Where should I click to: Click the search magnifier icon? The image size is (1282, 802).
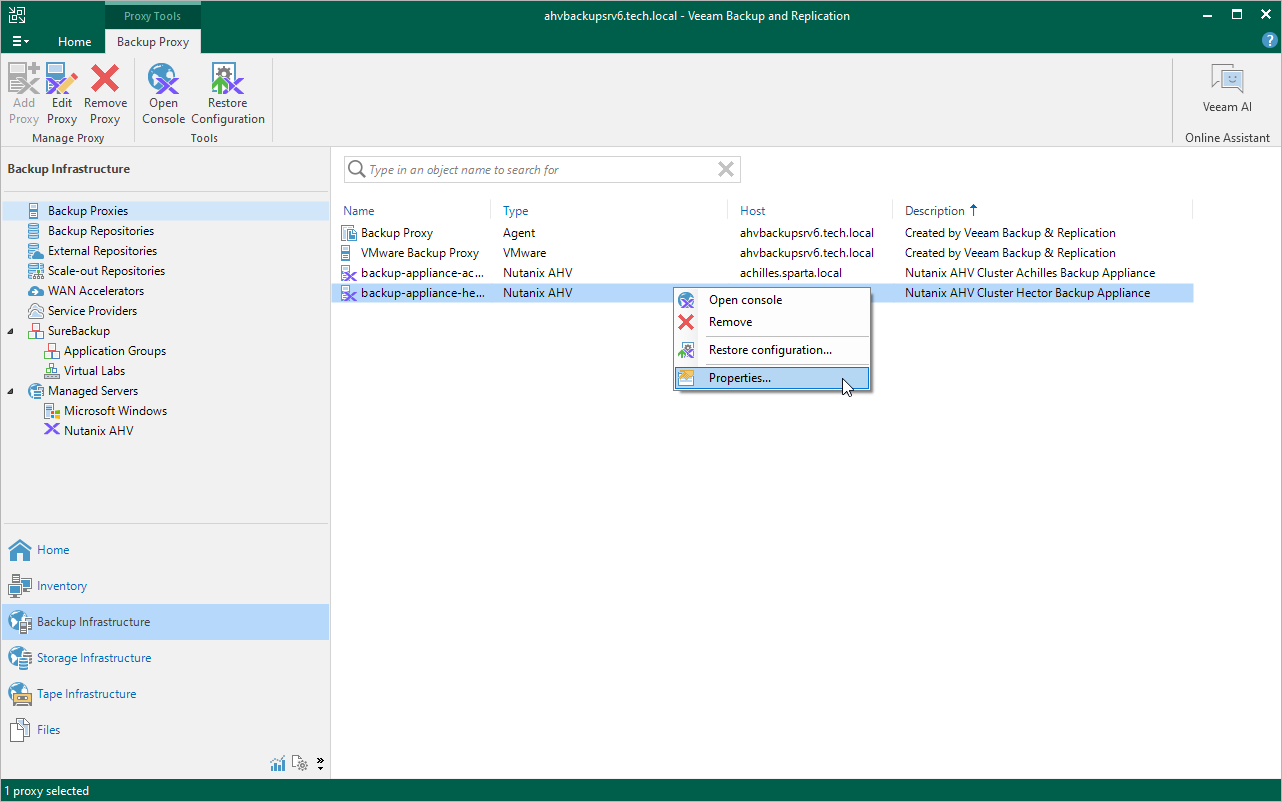click(x=356, y=170)
